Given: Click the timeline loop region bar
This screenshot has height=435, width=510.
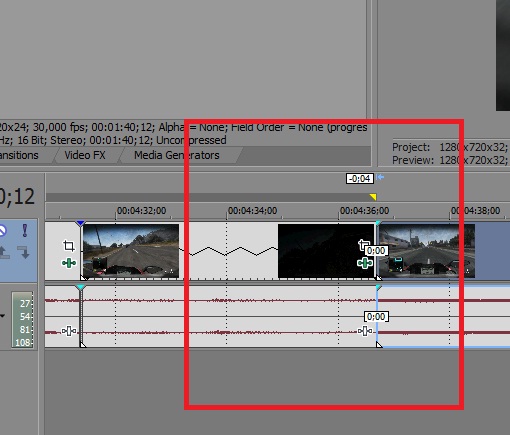Looking at the screenshot, I should pyautogui.click(x=210, y=197).
